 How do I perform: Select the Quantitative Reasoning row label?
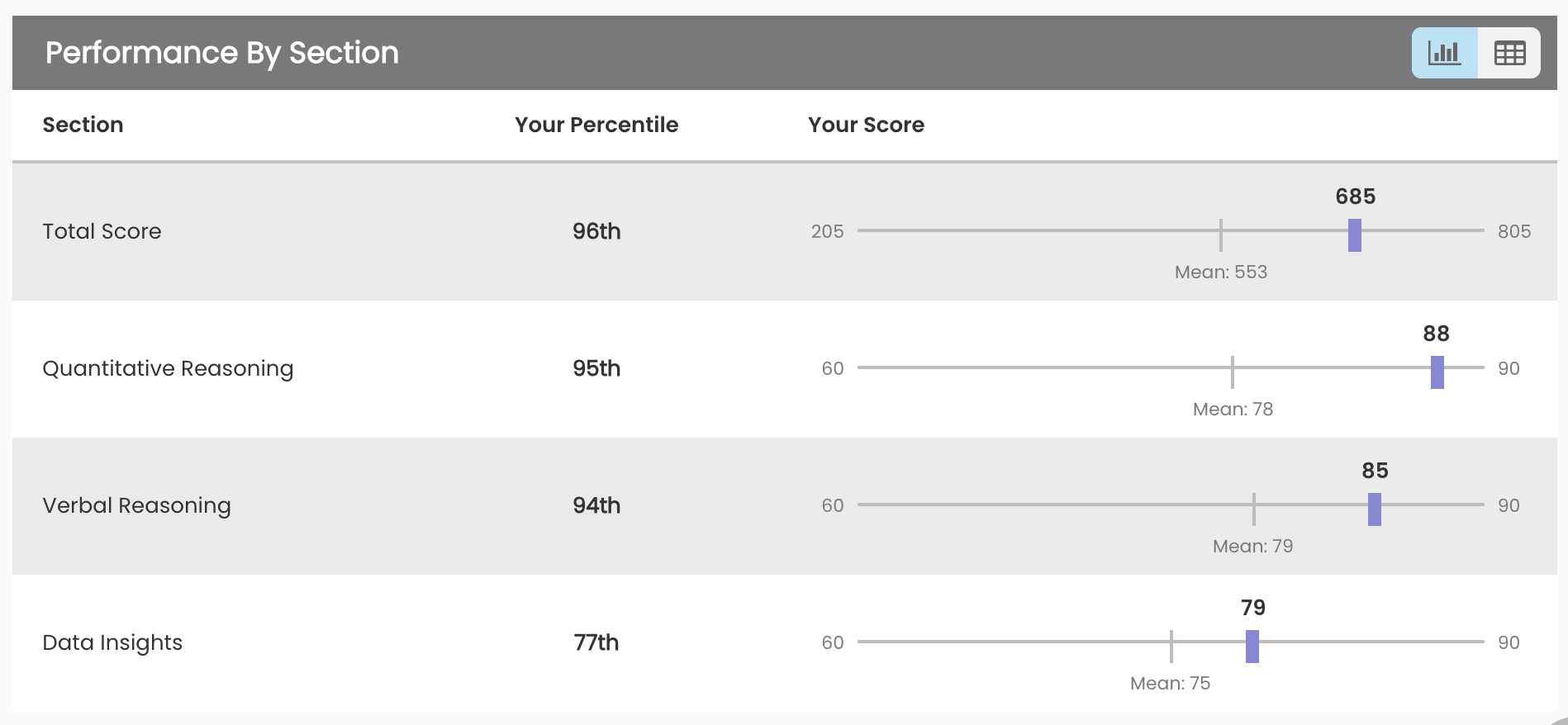coord(168,368)
